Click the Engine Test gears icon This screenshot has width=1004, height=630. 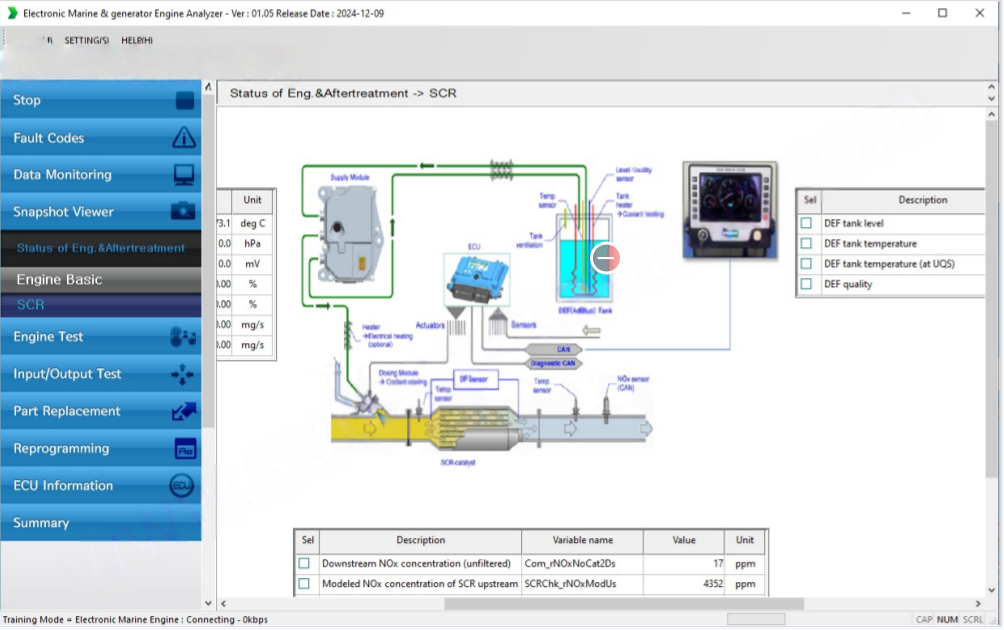point(184,337)
